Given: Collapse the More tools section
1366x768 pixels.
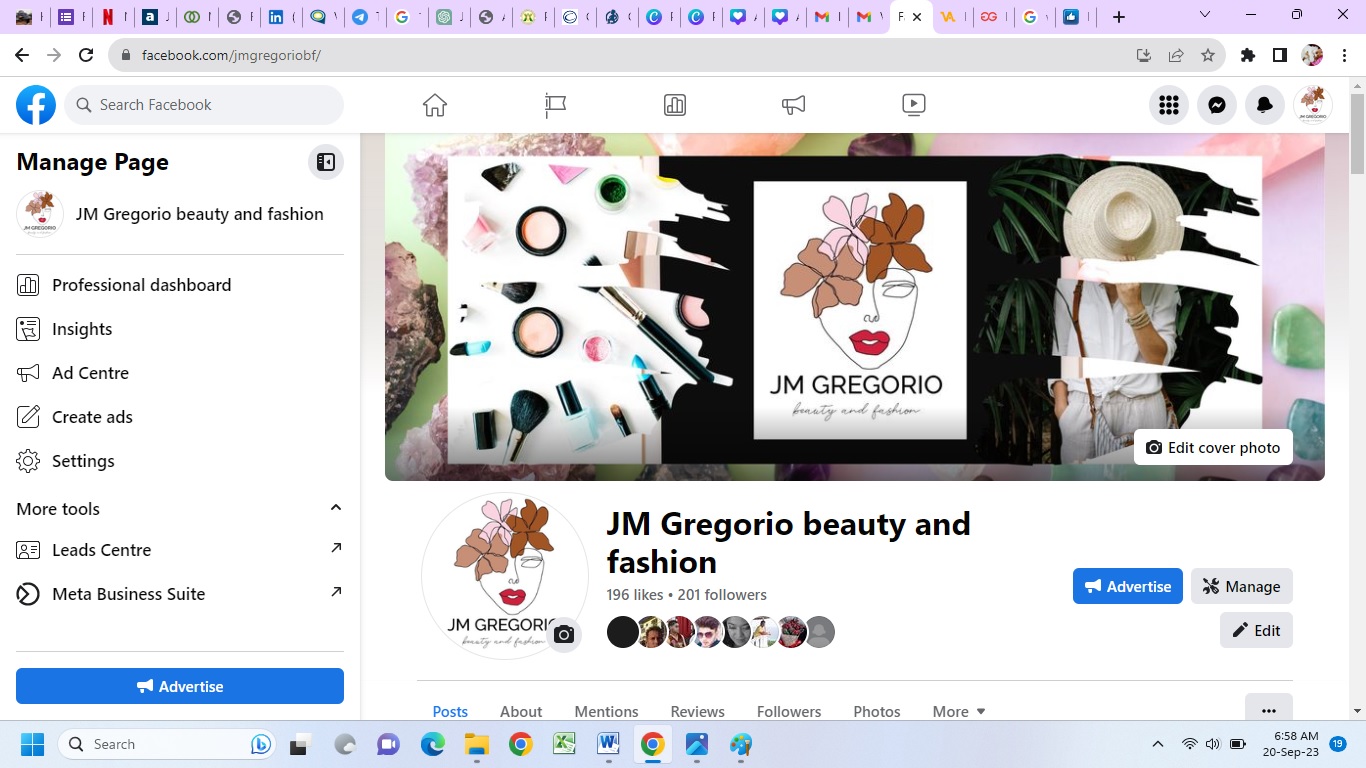Looking at the screenshot, I should coord(336,508).
